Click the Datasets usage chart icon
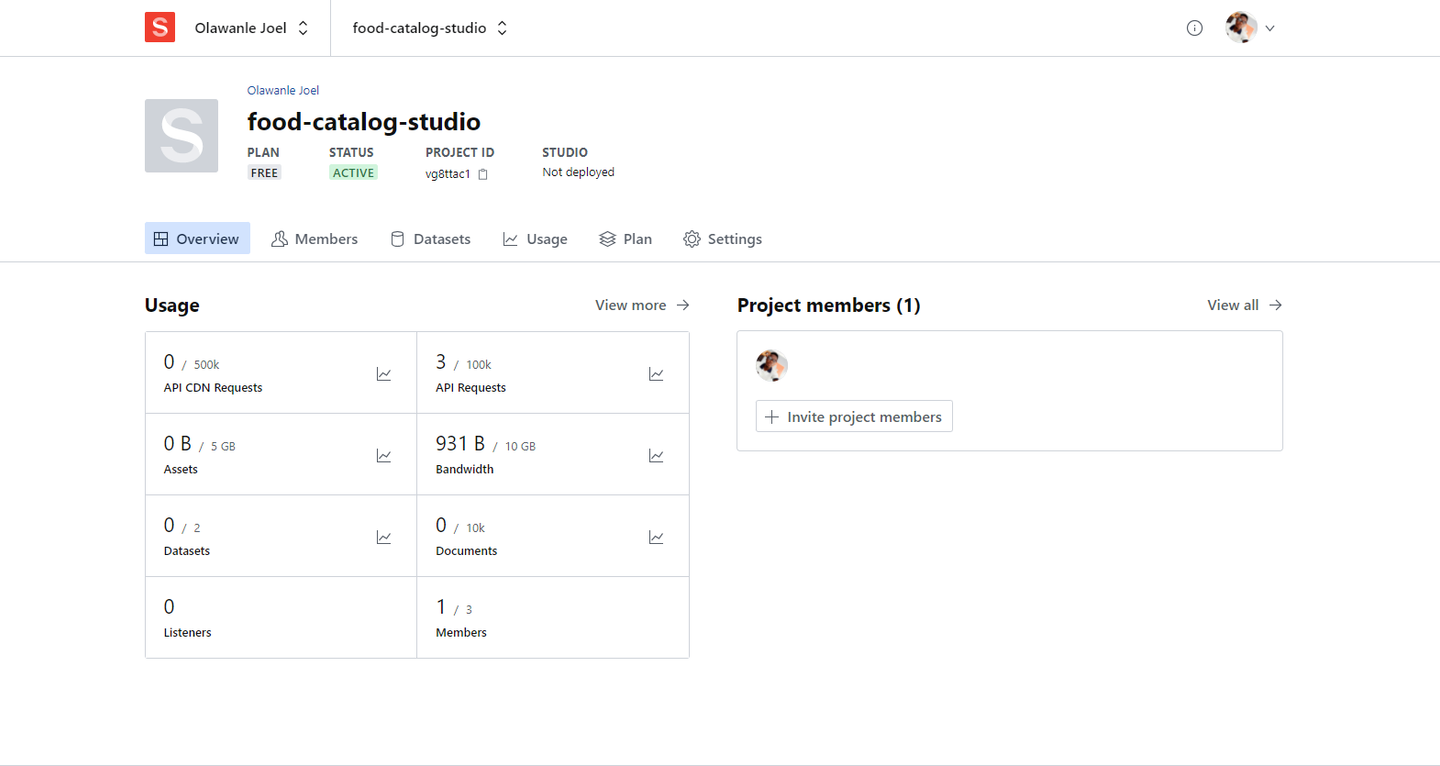The height and width of the screenshot is (766, 1440). point(384,537)
